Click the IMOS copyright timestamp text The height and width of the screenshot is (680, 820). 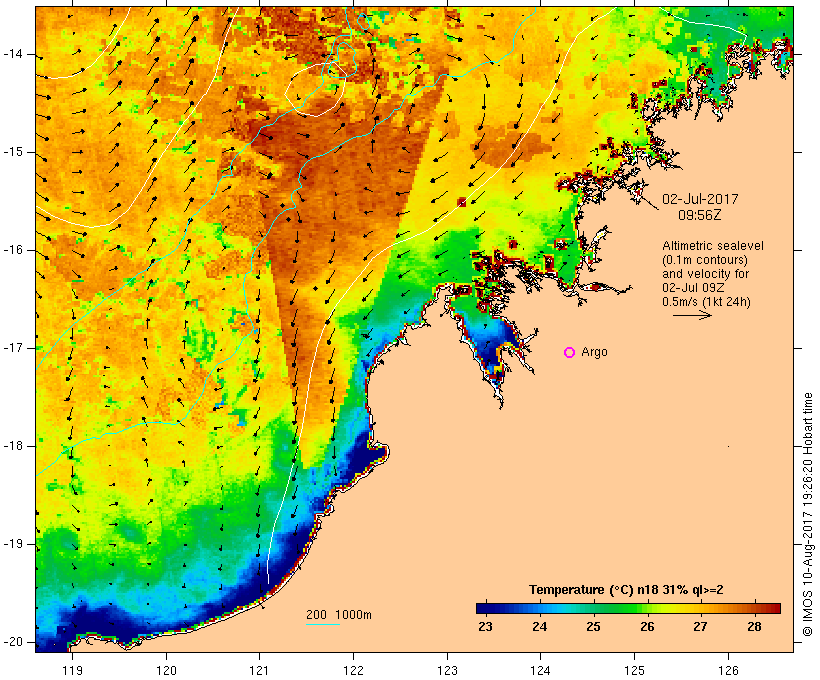coord(808,514)
